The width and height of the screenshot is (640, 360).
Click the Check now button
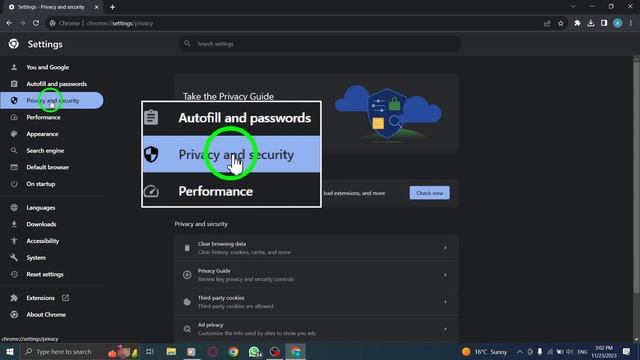429,193
